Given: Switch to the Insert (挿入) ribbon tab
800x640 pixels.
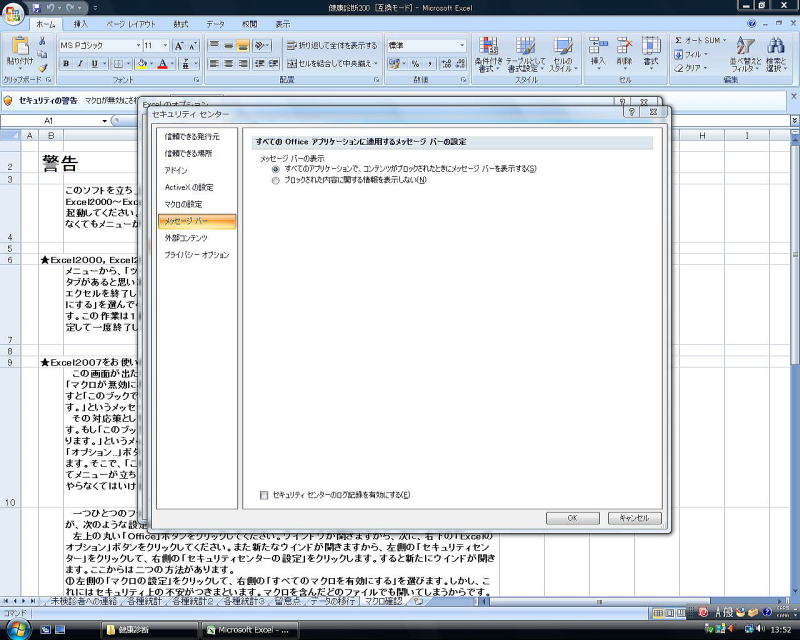Looking at the screenshot, I should click(81, 24).
